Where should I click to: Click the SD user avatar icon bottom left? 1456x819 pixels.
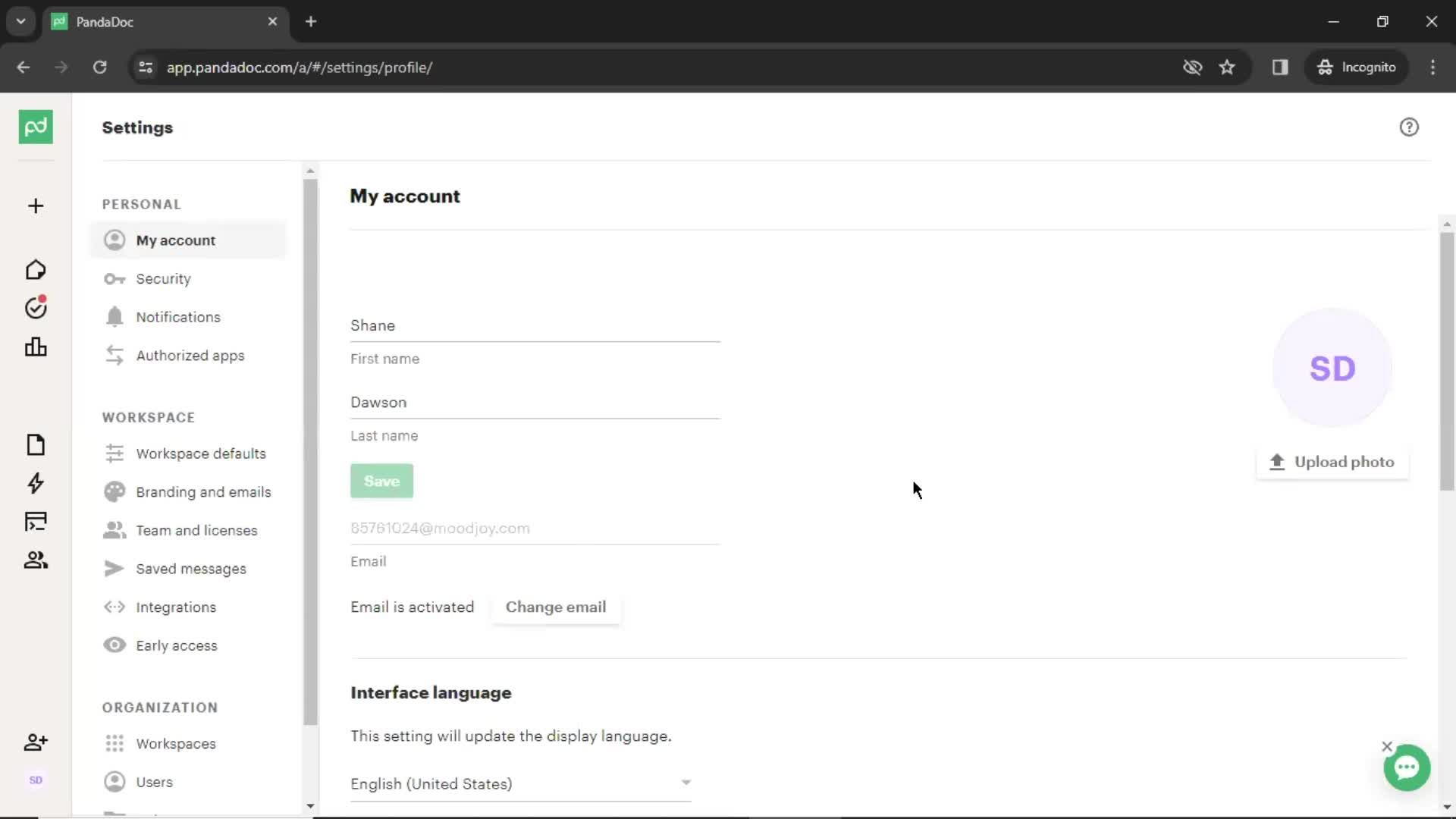pyautogui.click(x=35, y=780)
